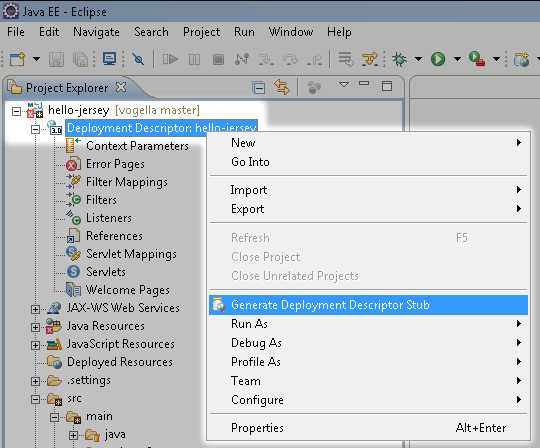Open the Project menu

click(x=201, y=32)
